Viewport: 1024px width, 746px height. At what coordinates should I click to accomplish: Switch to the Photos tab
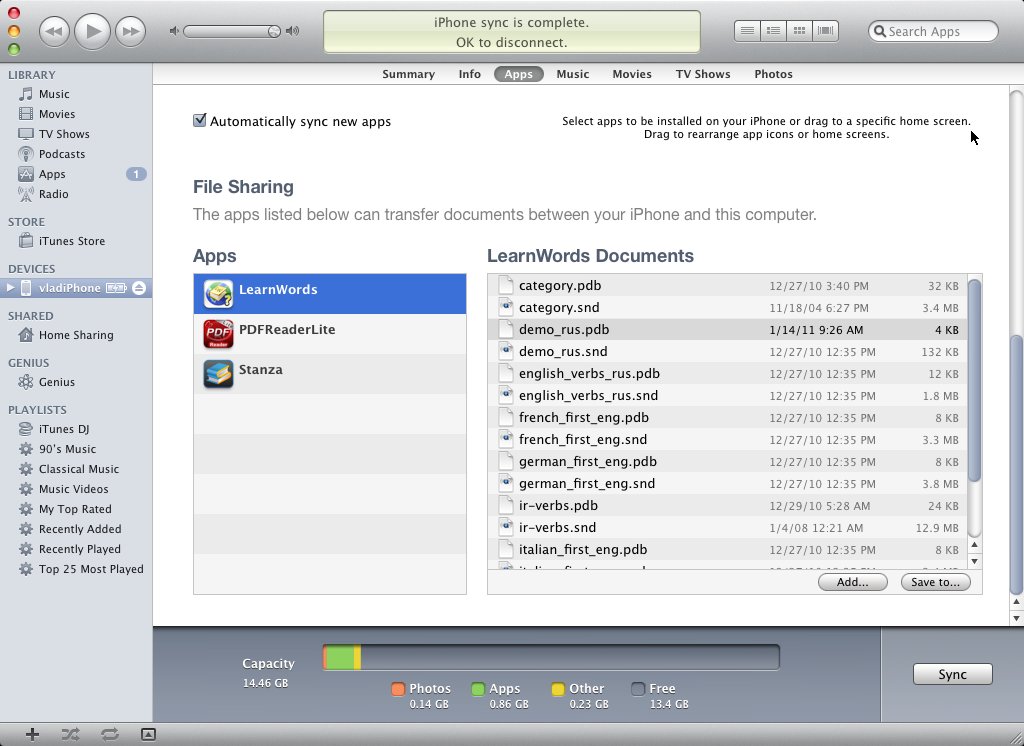[773, 74]
